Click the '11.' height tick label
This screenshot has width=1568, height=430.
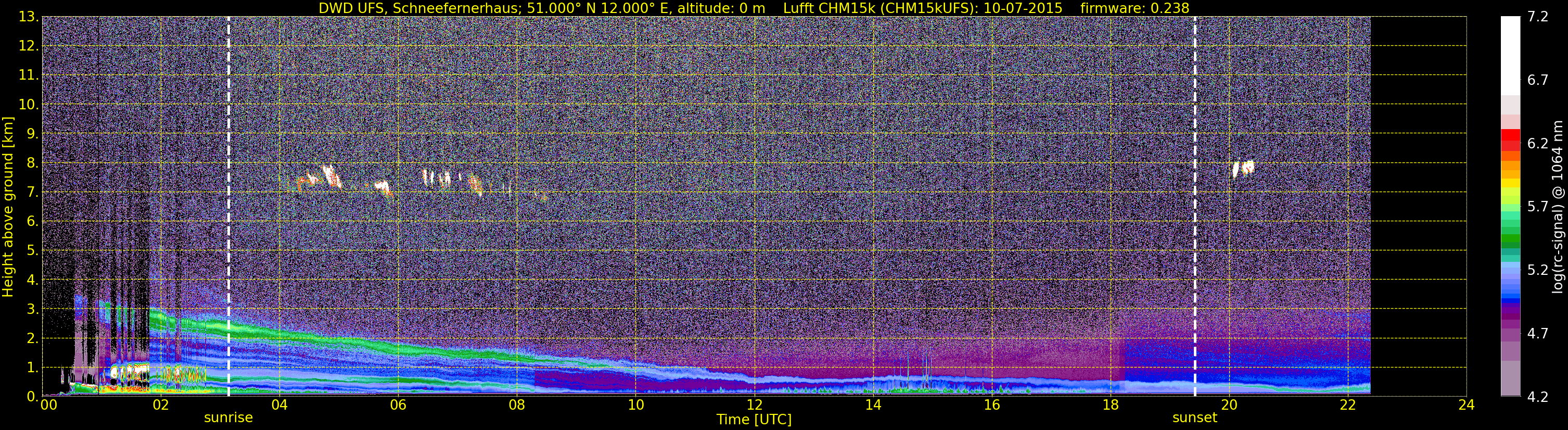[x=29, y=75]
